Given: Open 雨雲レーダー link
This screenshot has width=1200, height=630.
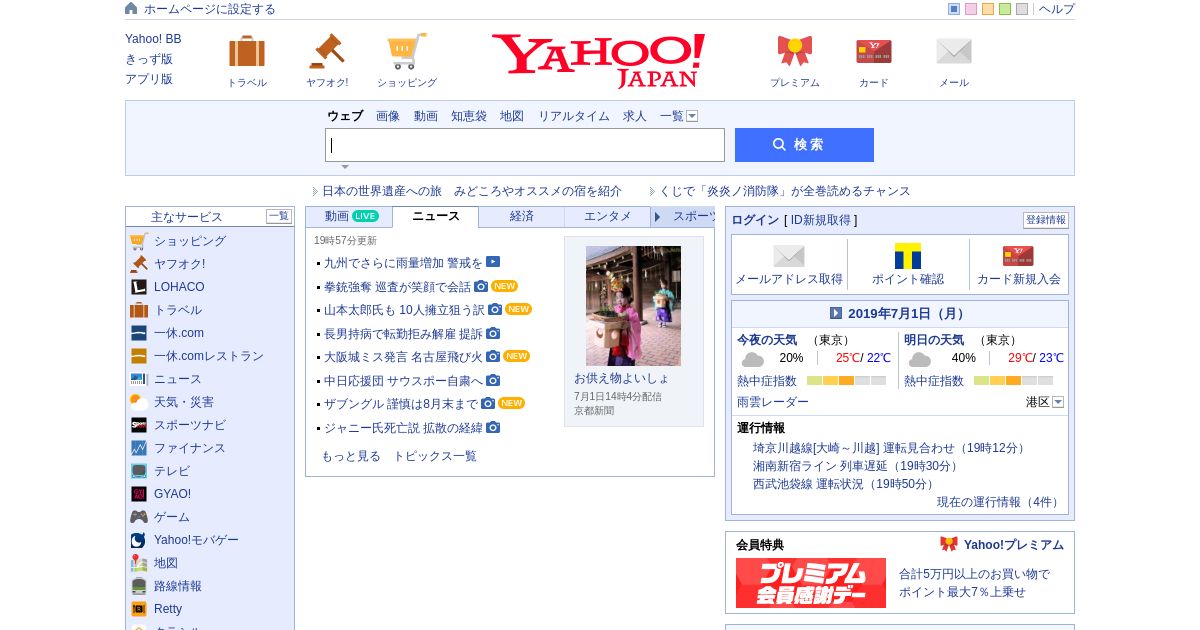Looking at the screenshot, I should click(x=773, y=402).
